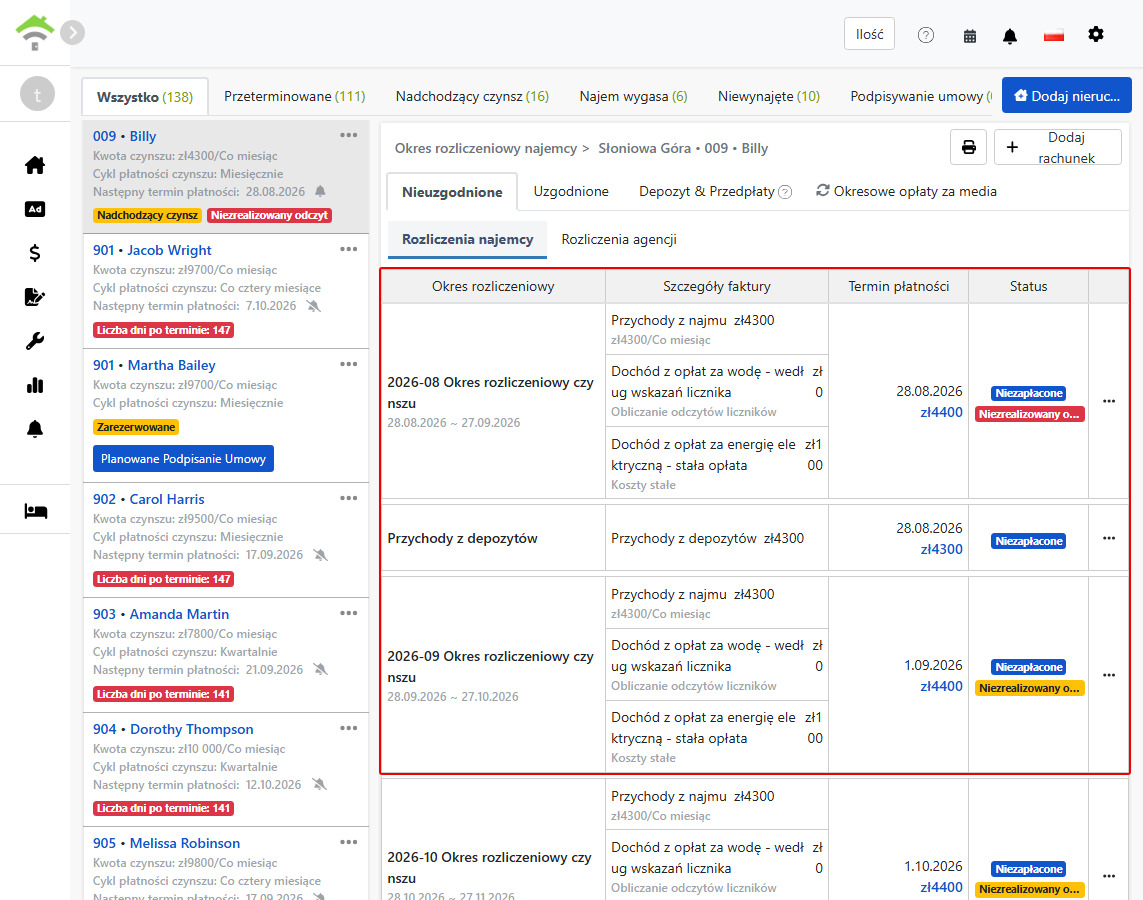Open the sidebar bell notifications icon
The height and width of the screenshot is (900, 1143).
pos(35,429)
